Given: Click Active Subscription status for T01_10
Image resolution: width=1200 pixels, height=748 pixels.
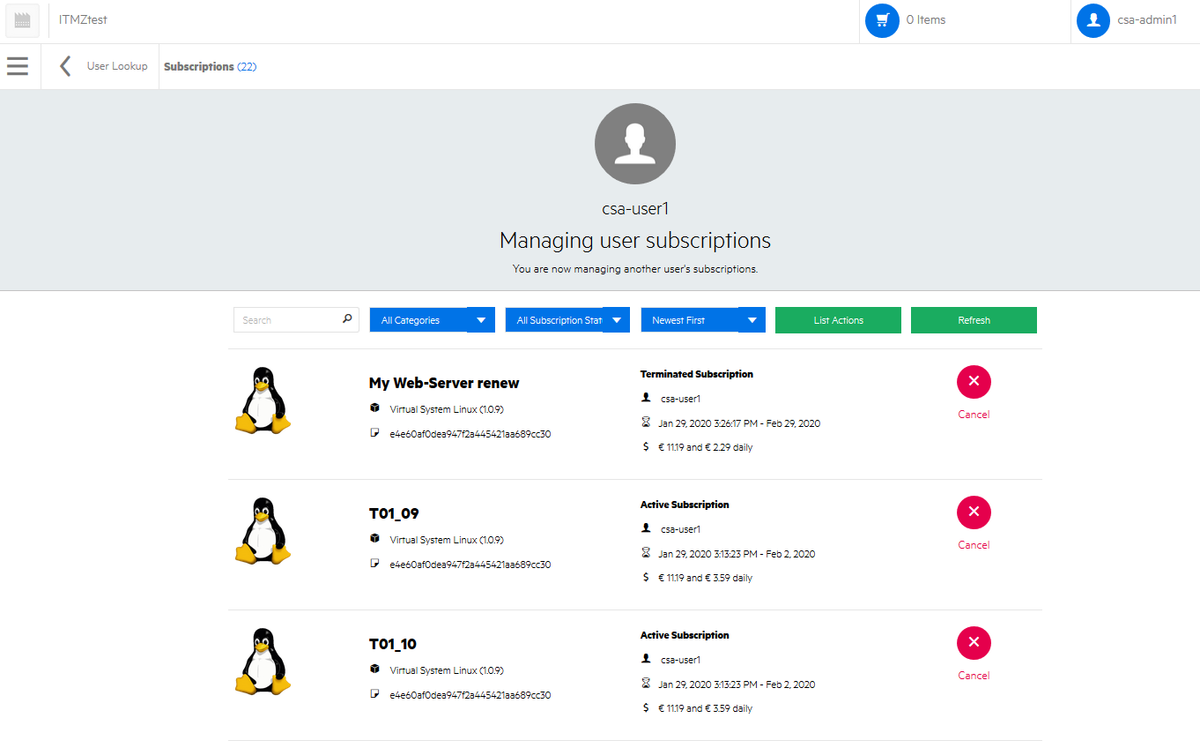Looking at the screenshot, I should 685,635.
